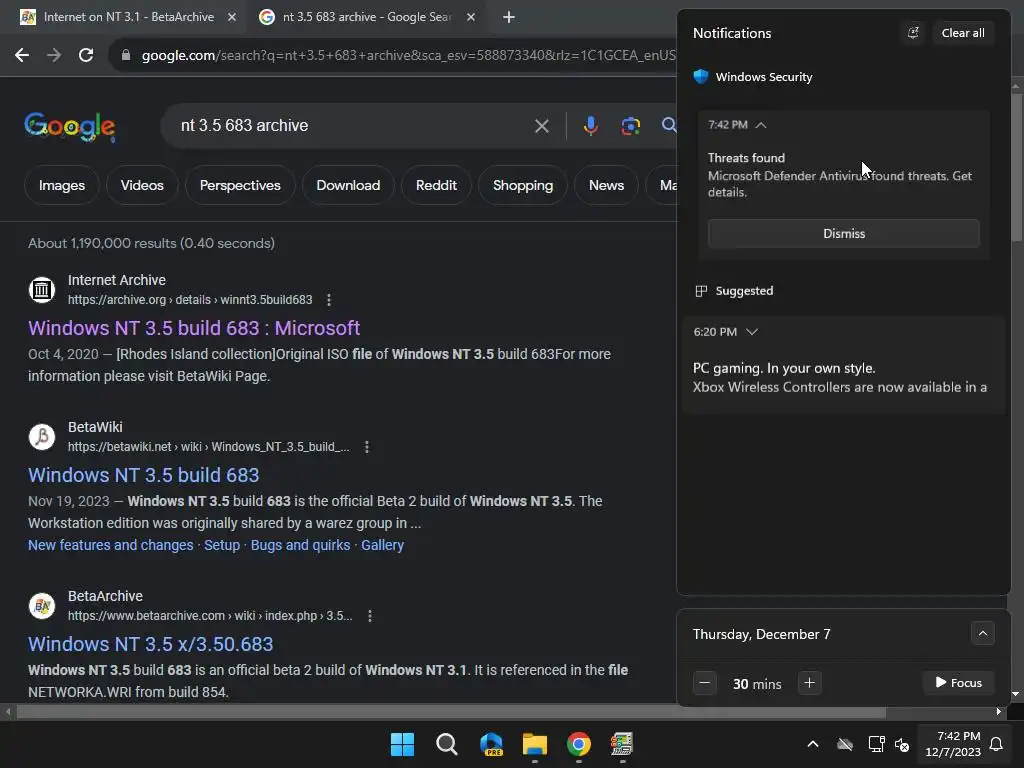Close the Internet on NT 3.1 tab
1024x768 pixels.
232,17
